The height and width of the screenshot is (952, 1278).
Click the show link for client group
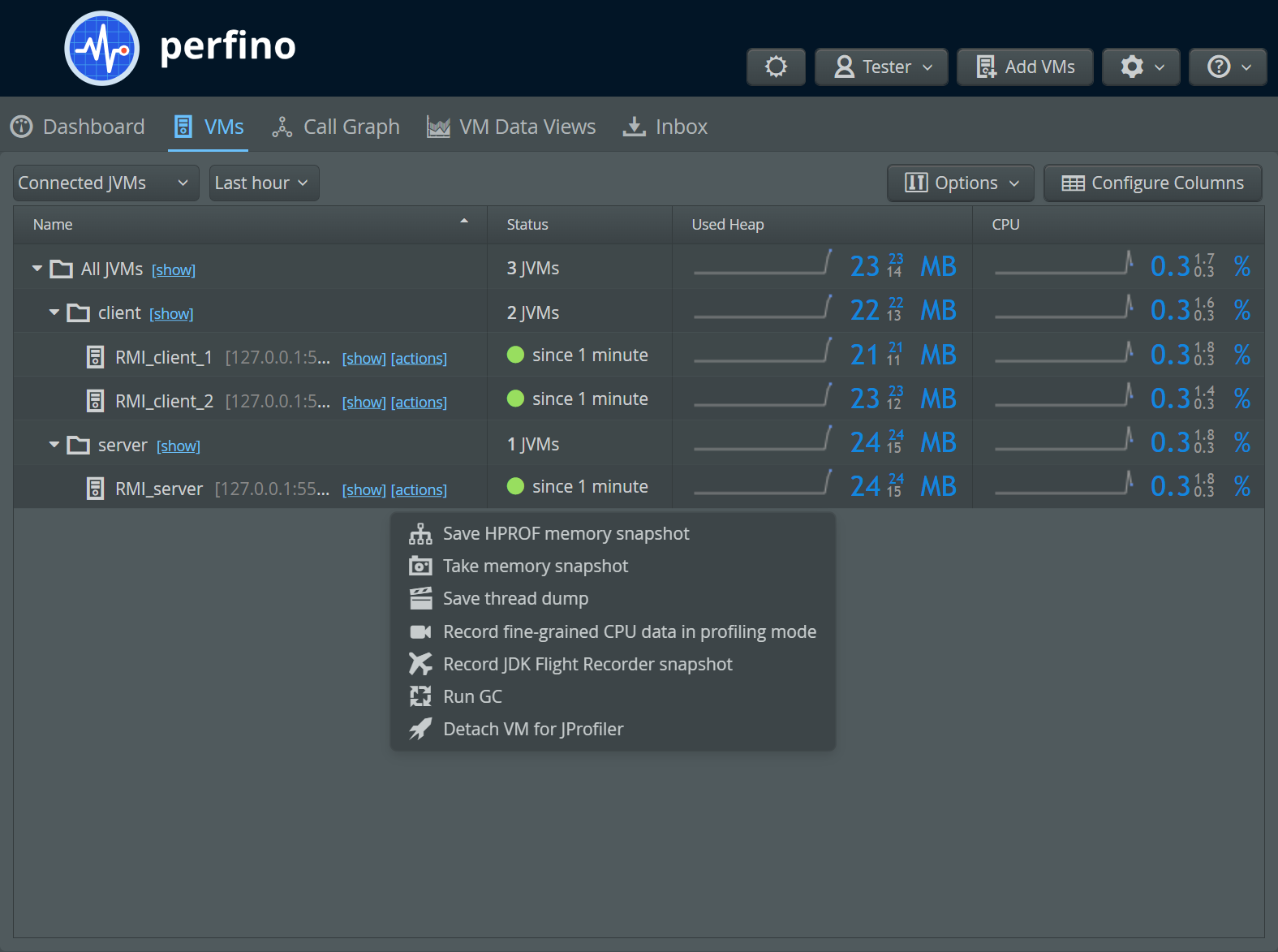[x=171, y=314]
